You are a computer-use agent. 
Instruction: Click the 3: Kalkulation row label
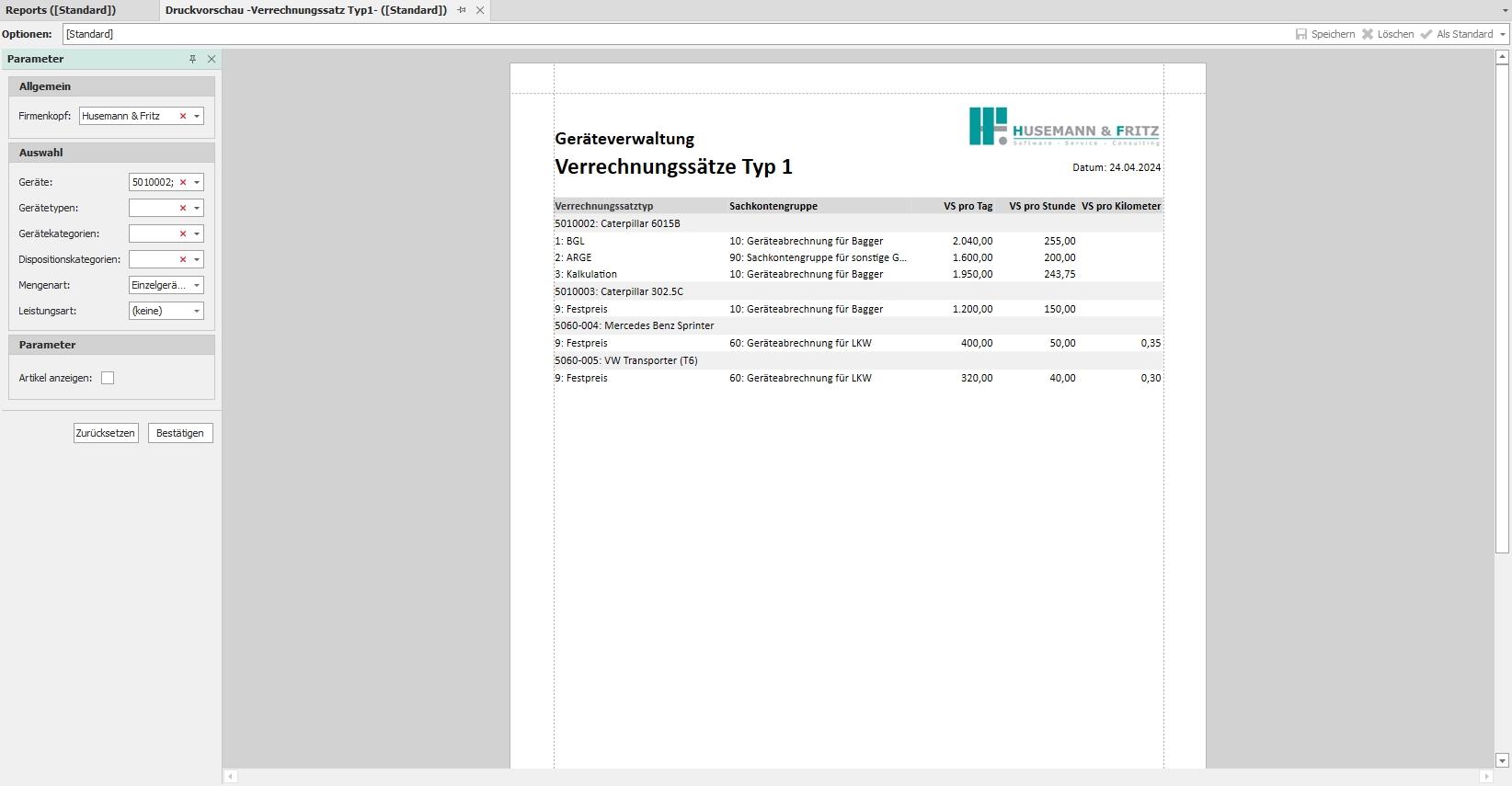coord(586,274)
